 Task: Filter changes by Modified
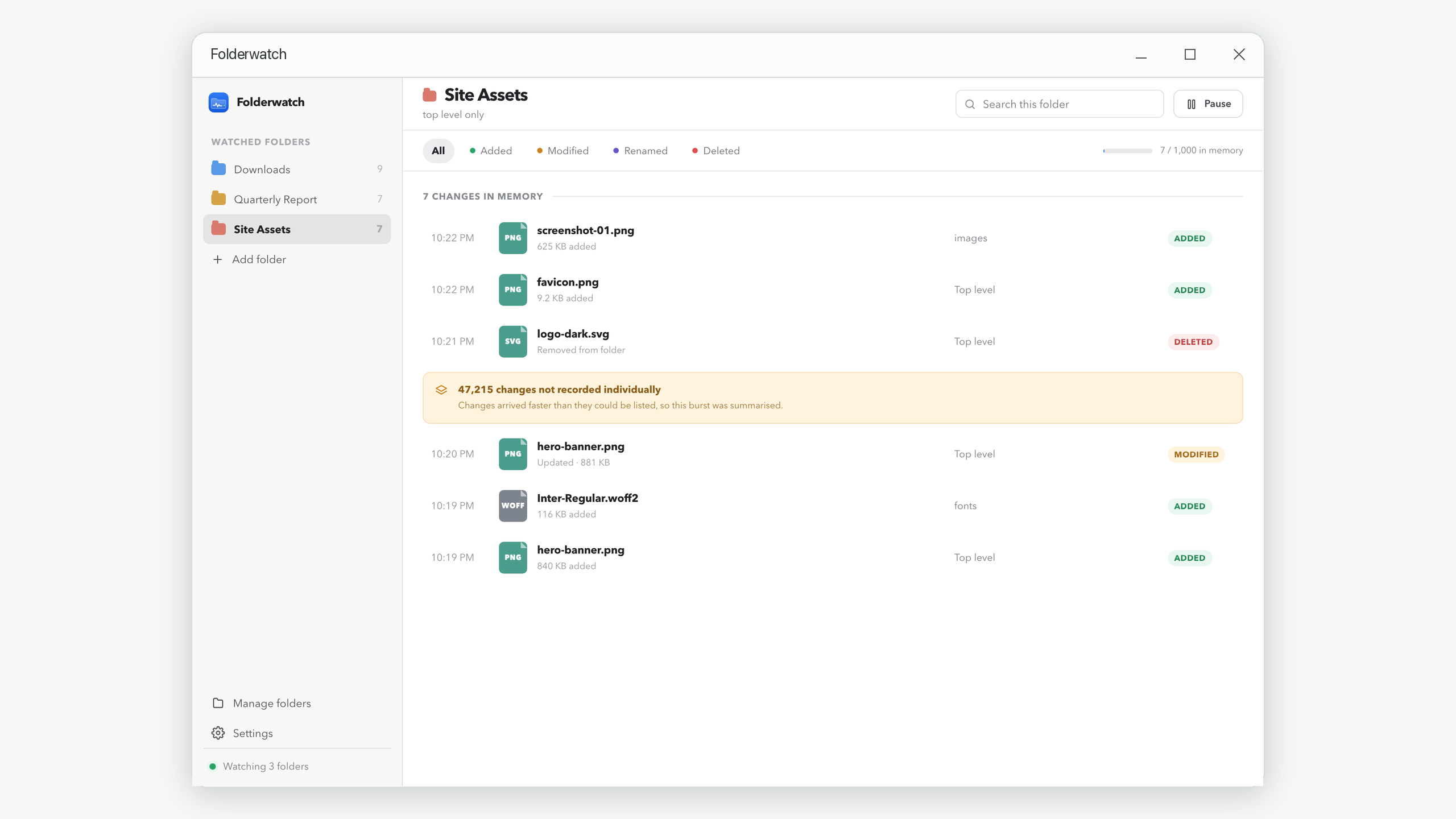click(562, 151)
